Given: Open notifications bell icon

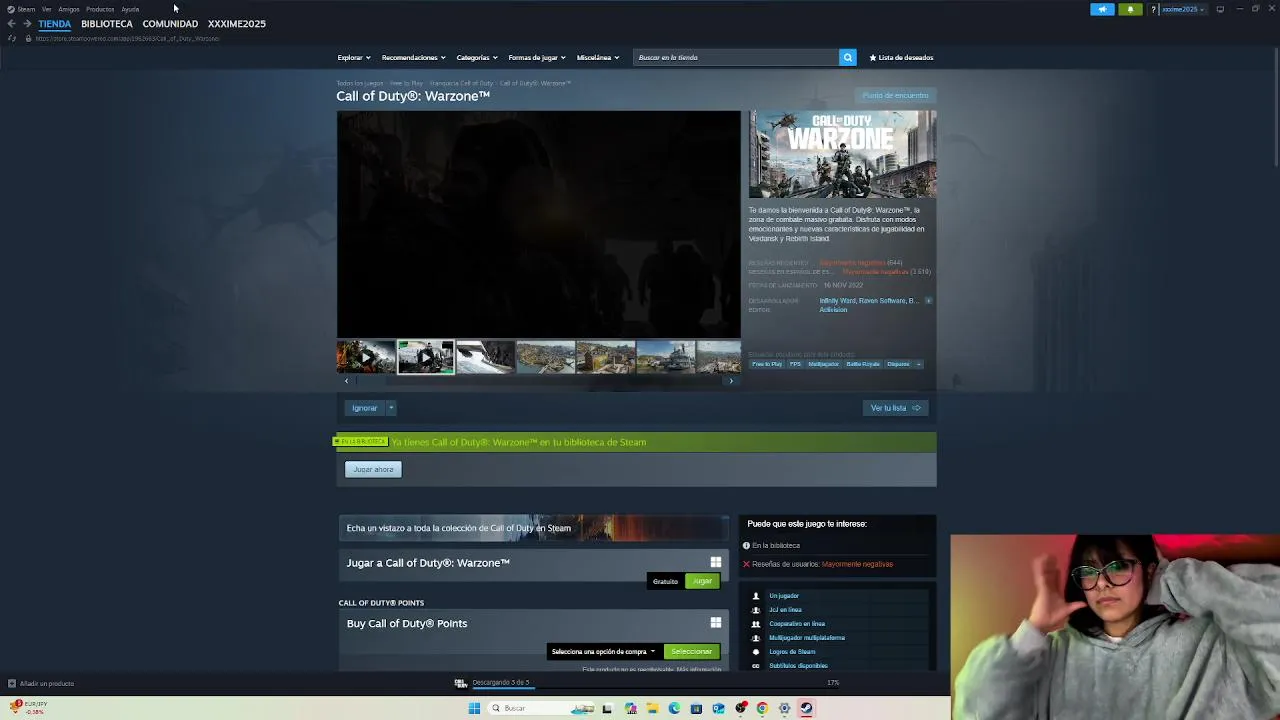Looking at the screenshot, I should 1130,9.
